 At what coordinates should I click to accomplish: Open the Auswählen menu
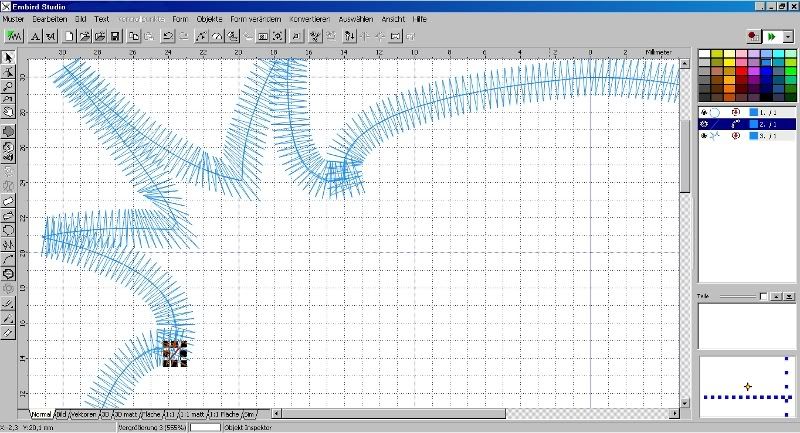tap(356, 19)
